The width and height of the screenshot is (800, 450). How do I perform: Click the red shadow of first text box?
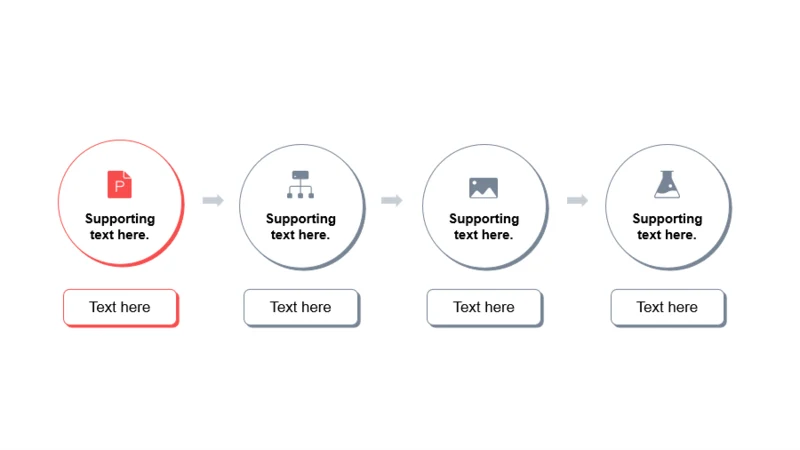point(122,325)
